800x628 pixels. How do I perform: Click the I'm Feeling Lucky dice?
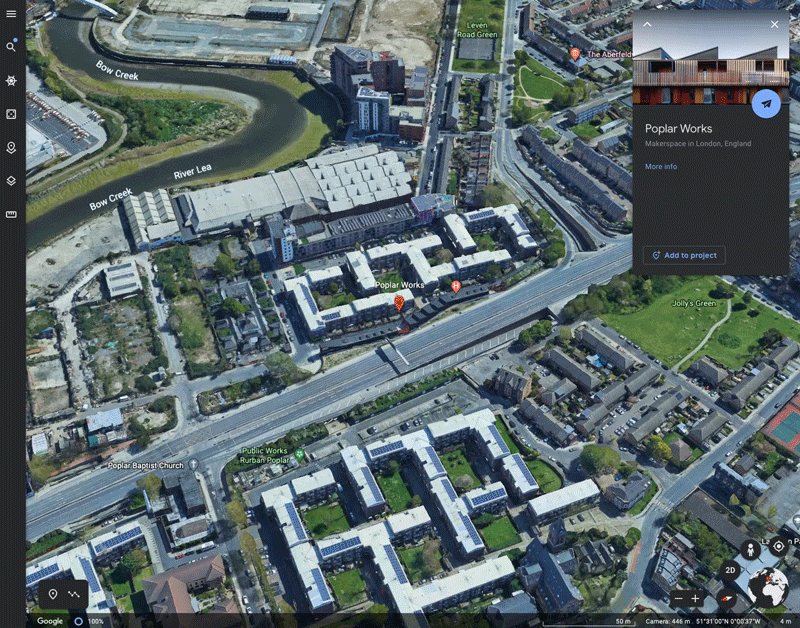11,114
